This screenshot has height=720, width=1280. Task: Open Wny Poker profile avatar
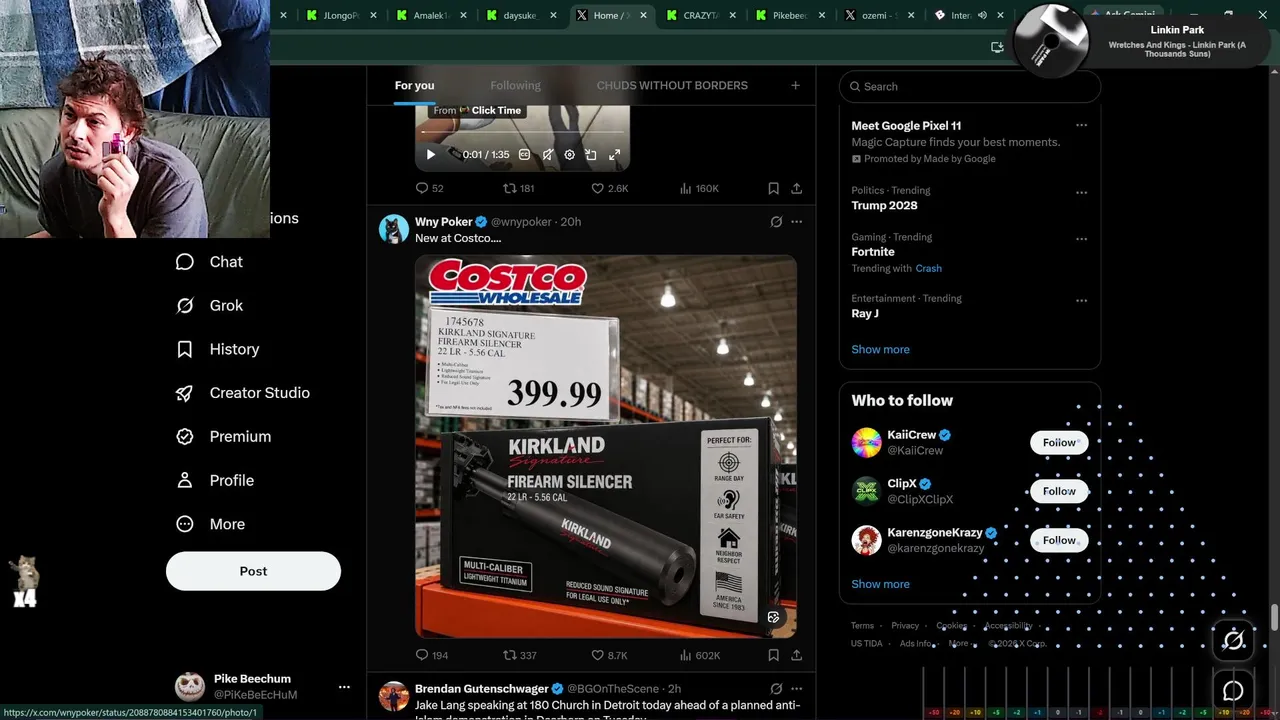point(394,229)
